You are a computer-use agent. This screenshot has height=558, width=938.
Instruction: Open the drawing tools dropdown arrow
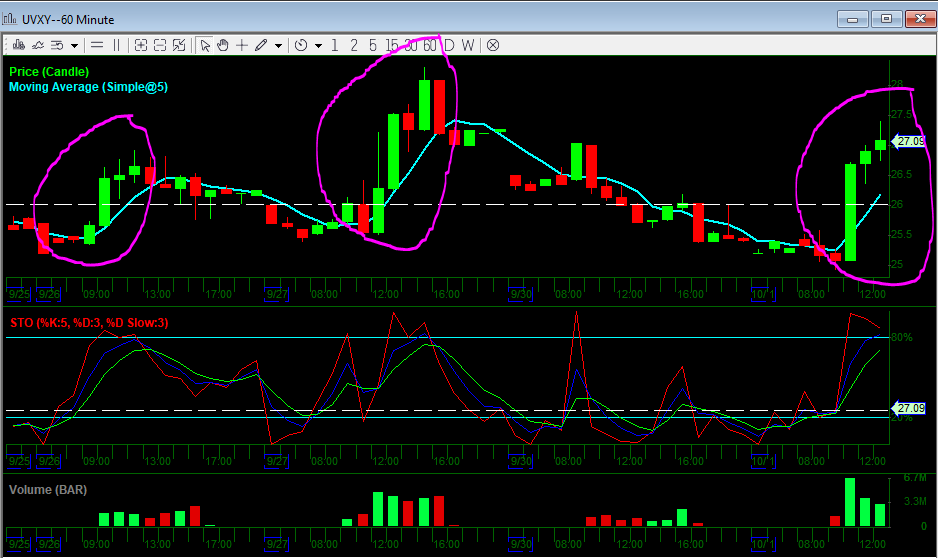278,45
